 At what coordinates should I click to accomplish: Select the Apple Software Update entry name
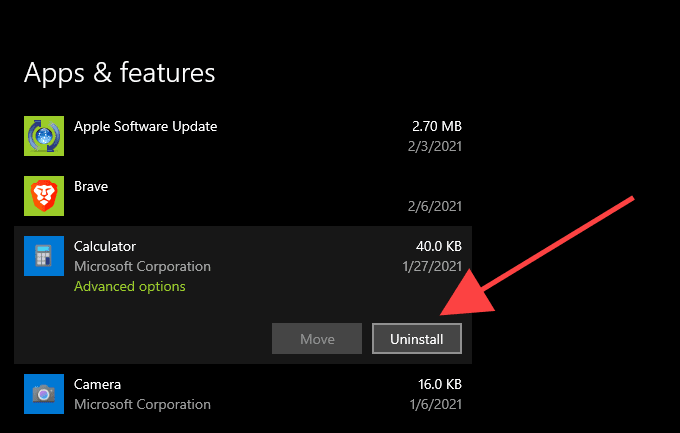point(146,127)
